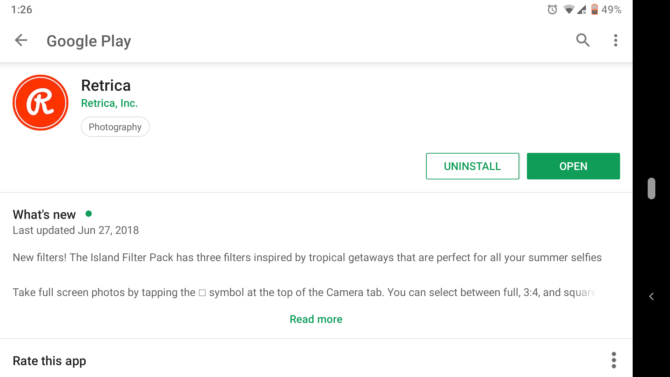Open the top-right overflow menu
This screenshot has height=377, width=670.
(615, 40)
